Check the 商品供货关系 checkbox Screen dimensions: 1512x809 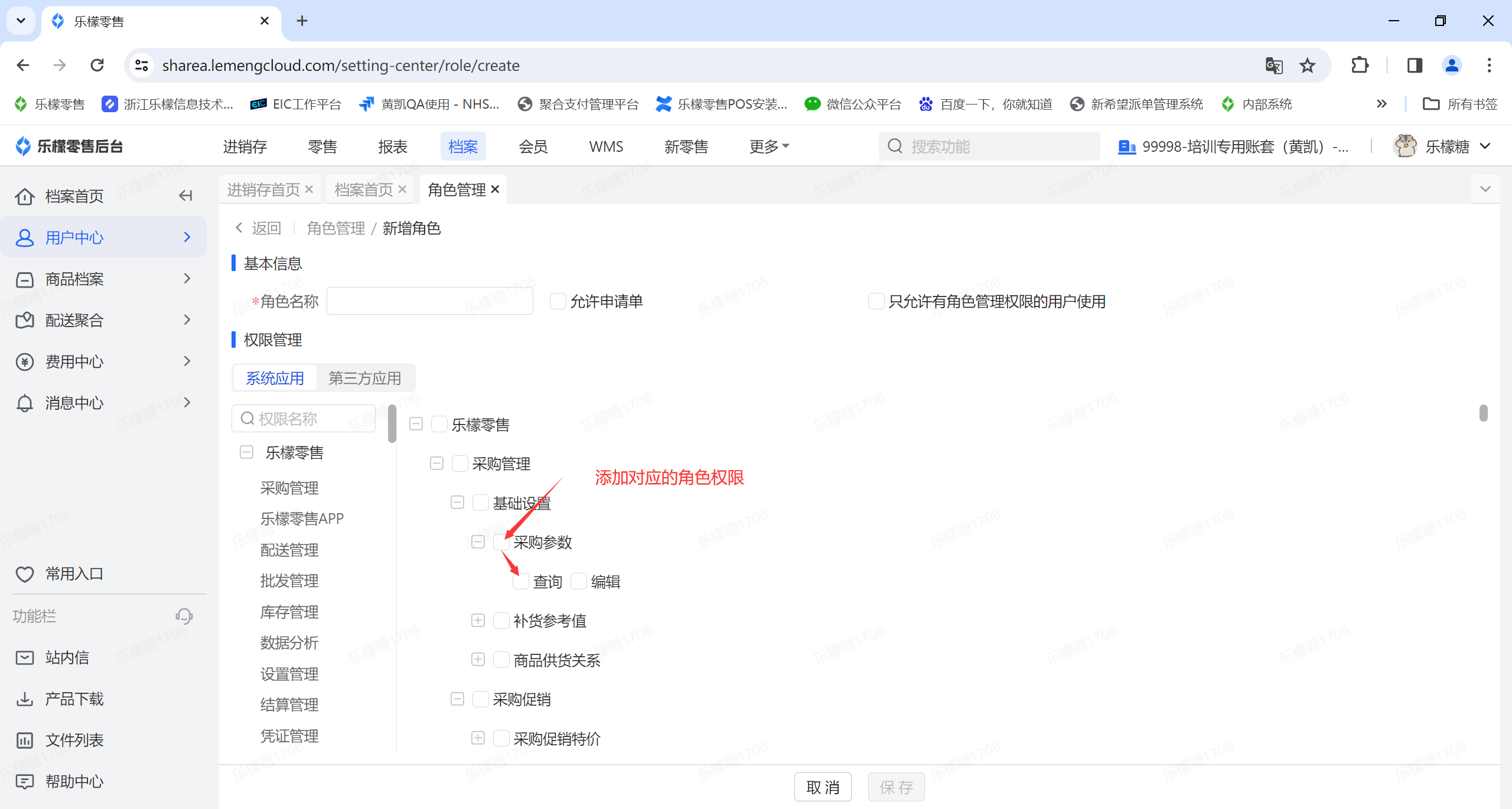tap(501, 660)
